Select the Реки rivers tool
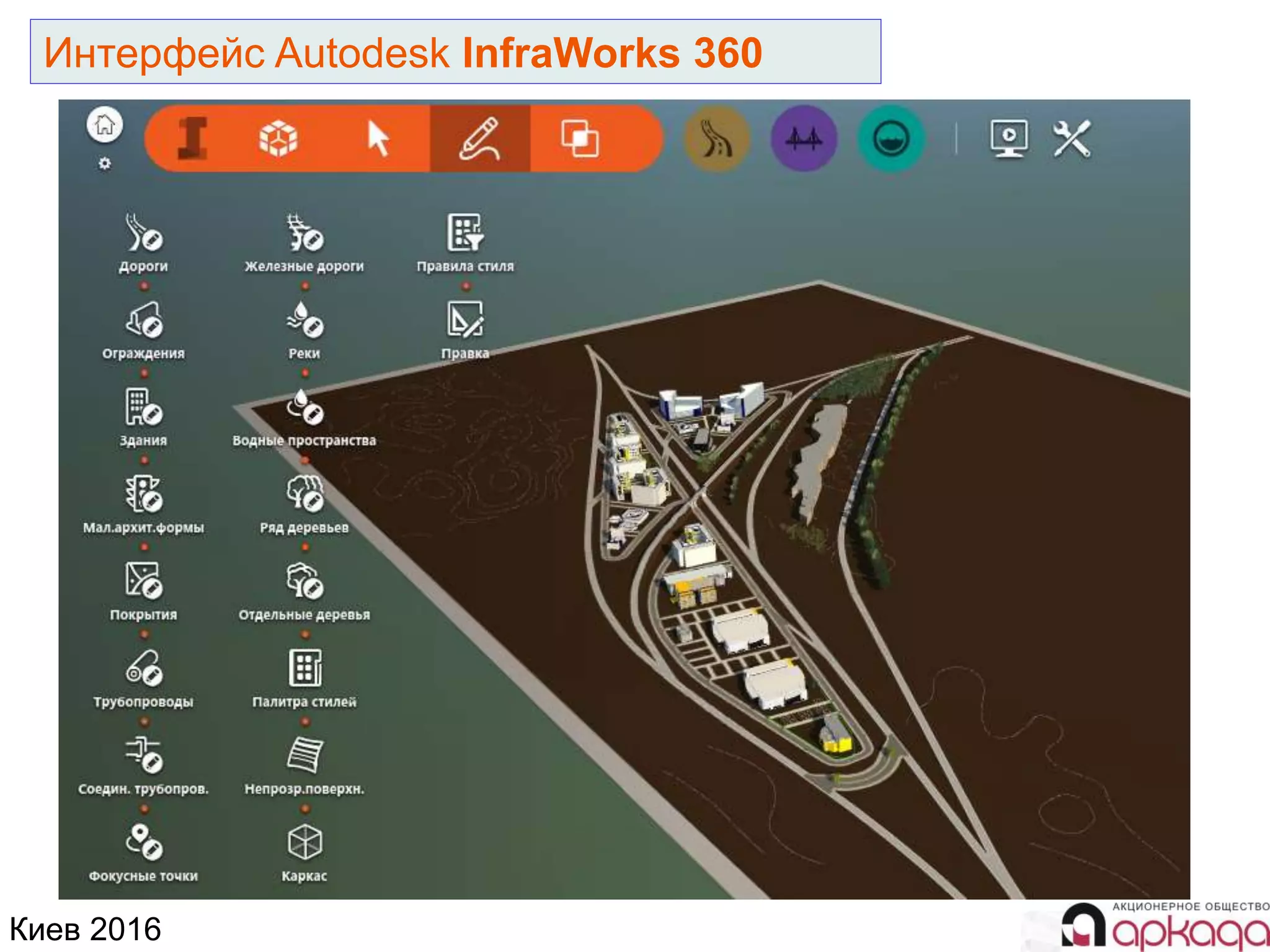Viewport: 1270px width, 952px height. pyautogui.click(x=304, y=330)
